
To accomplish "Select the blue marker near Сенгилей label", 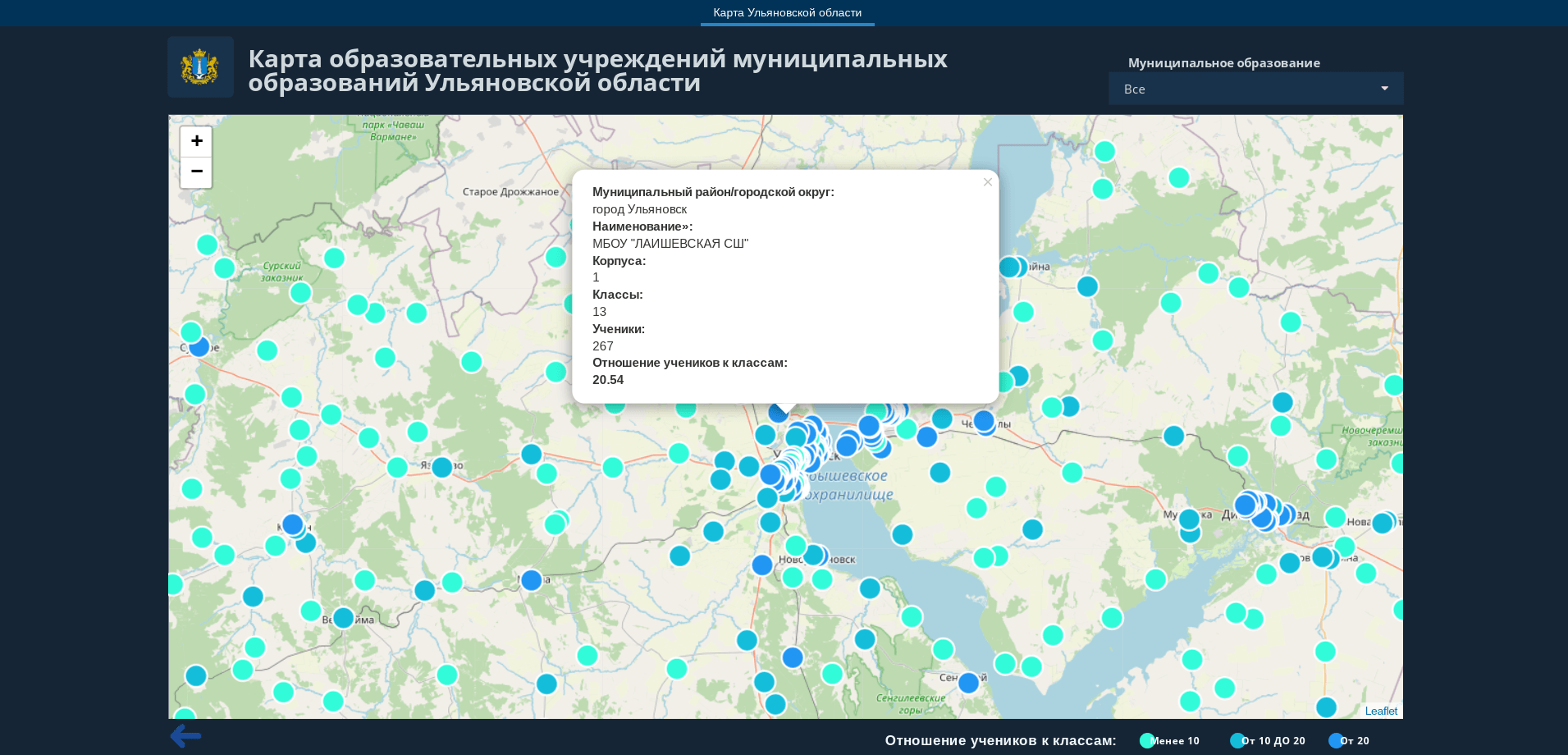I will coord(968,682).
